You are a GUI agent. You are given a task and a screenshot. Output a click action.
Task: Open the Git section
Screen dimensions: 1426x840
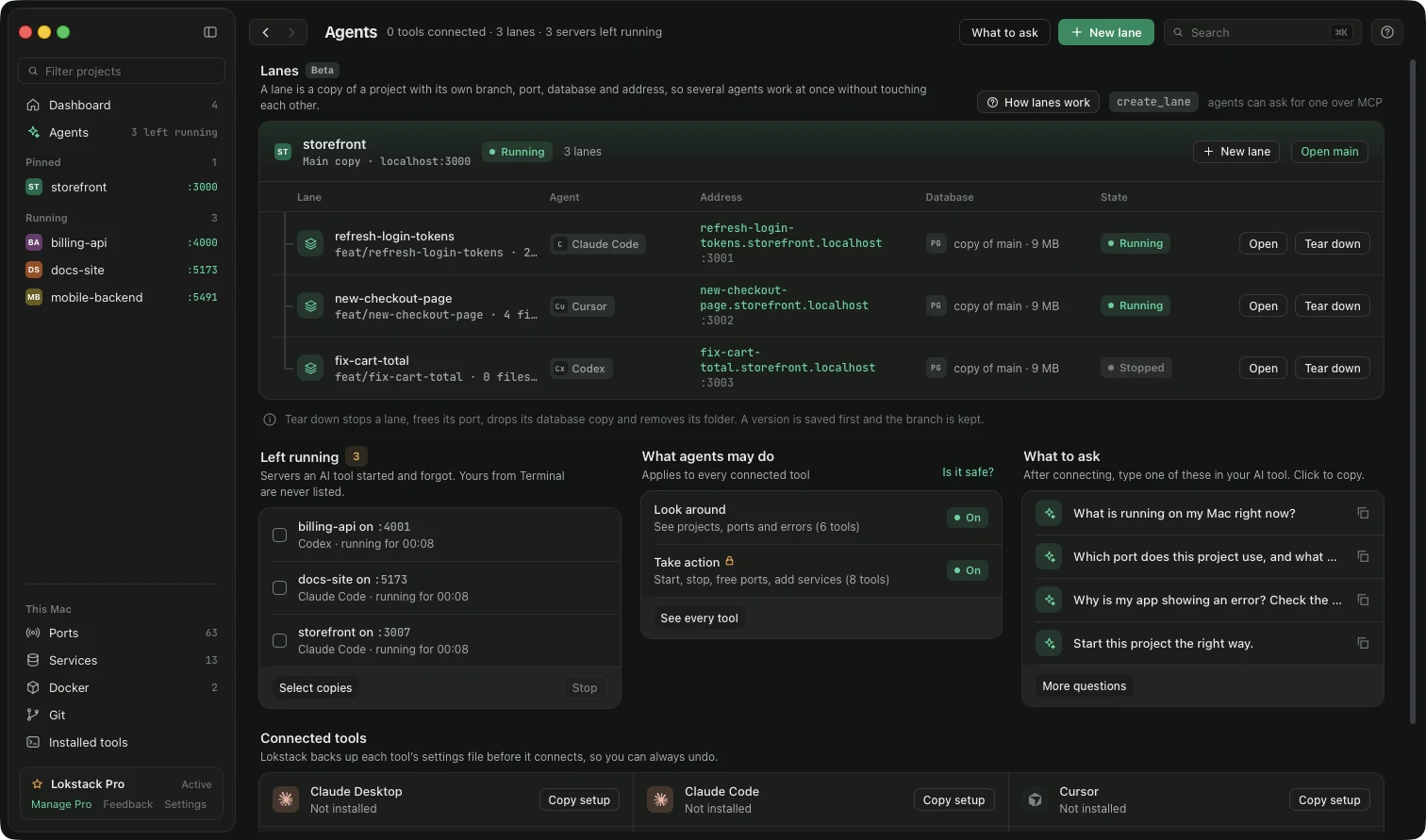tap(122, 715)
